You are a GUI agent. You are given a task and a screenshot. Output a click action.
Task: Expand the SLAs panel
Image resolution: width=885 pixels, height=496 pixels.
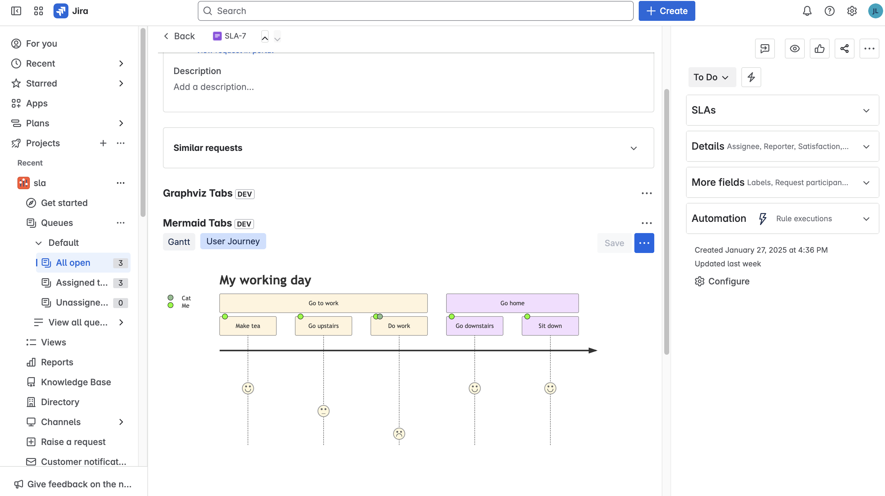pyautogui.click(x=782, y=110)
